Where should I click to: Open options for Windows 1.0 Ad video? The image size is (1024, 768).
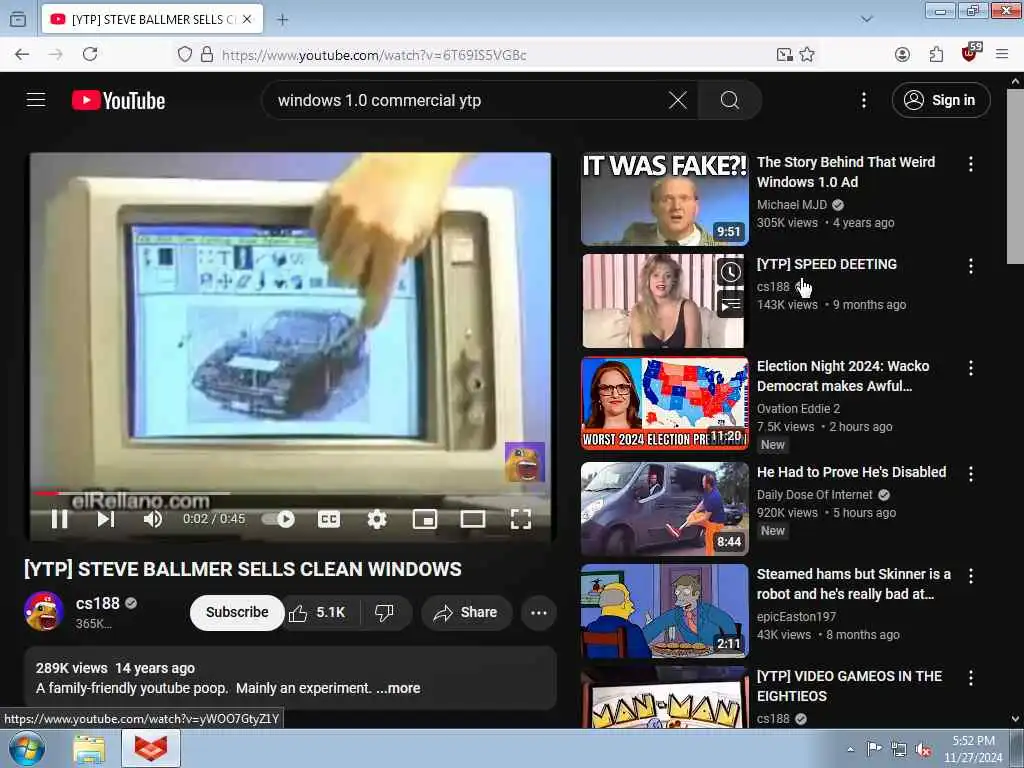coord(970,164)
